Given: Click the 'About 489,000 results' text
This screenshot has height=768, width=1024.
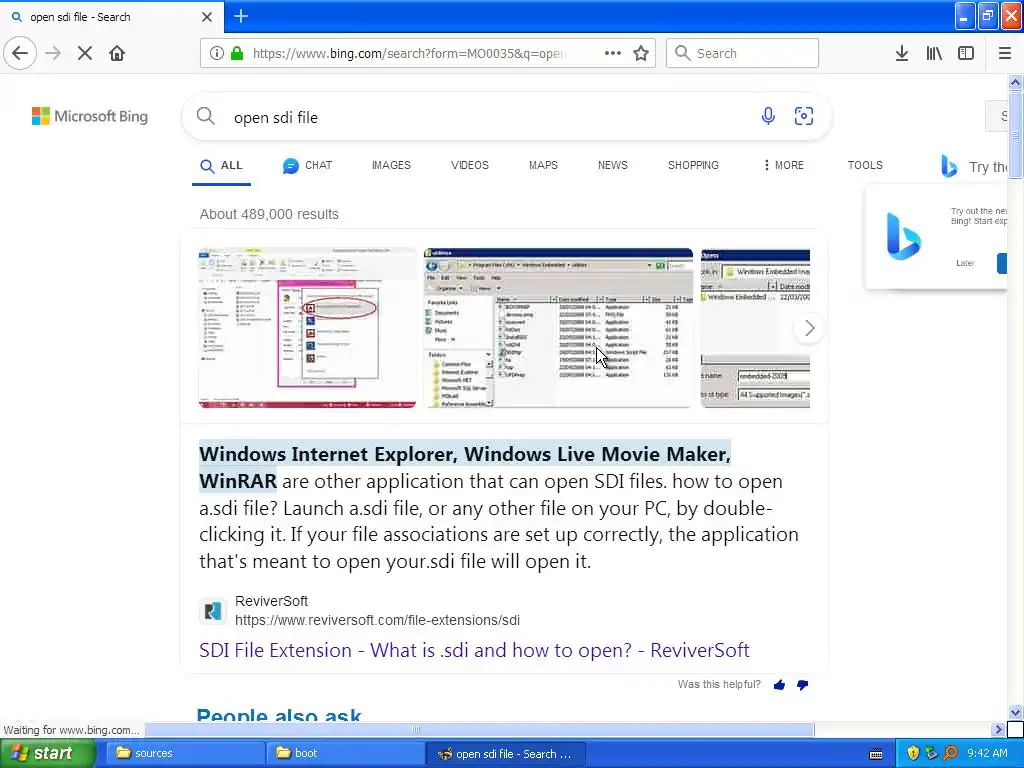Looking at the screenshot, I should pos(269,214).
